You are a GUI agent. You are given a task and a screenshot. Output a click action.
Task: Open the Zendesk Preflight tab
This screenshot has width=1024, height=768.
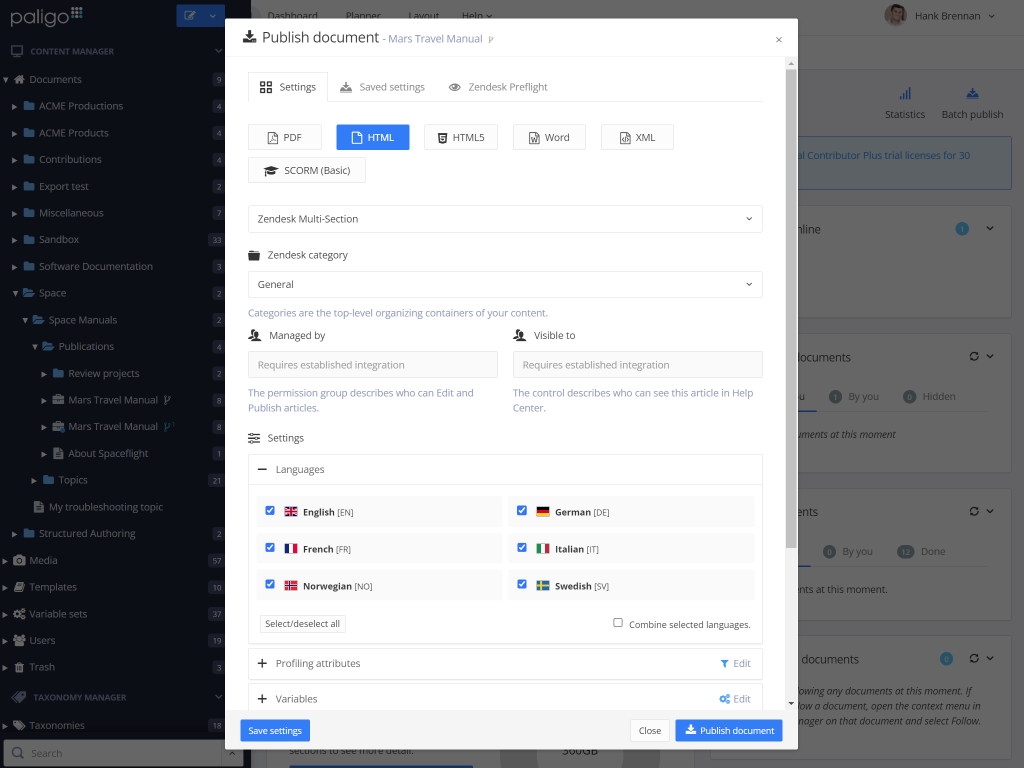click(498, 87)
